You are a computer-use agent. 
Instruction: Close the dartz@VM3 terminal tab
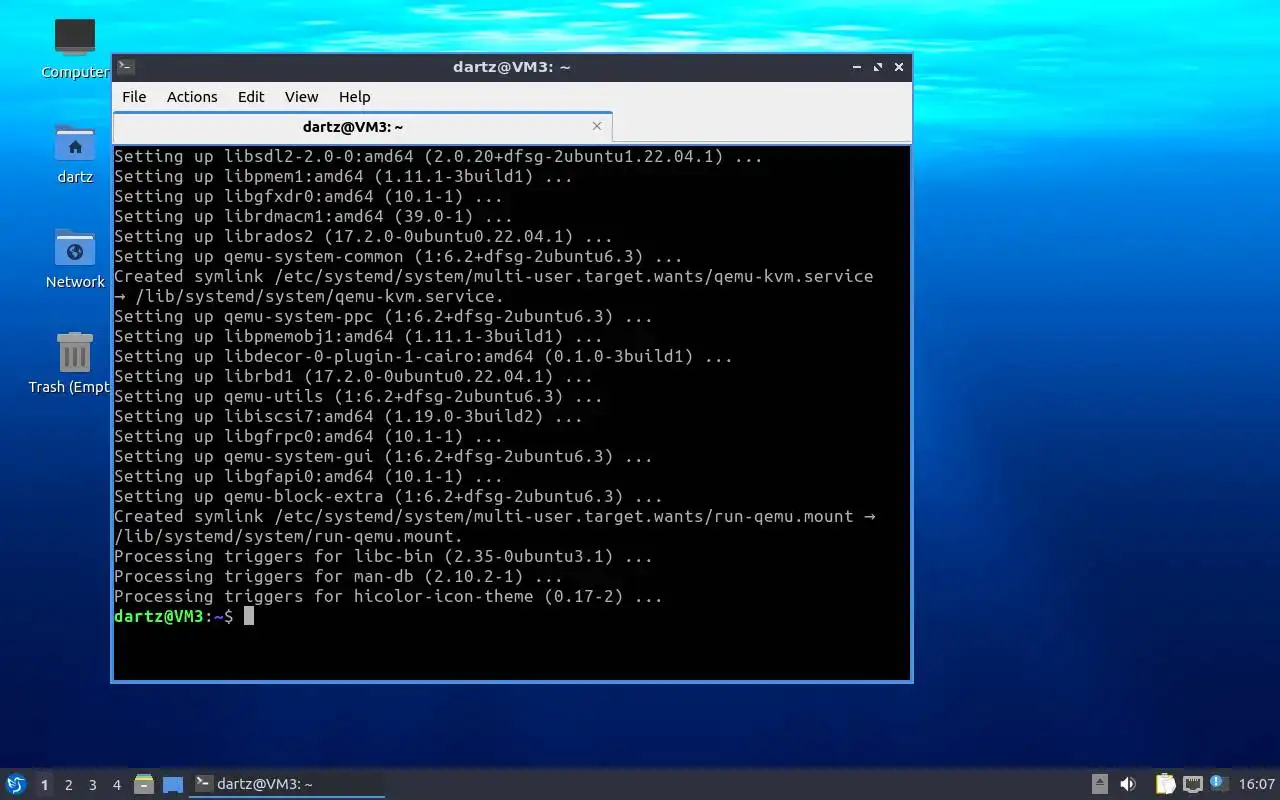pos(597,126)
